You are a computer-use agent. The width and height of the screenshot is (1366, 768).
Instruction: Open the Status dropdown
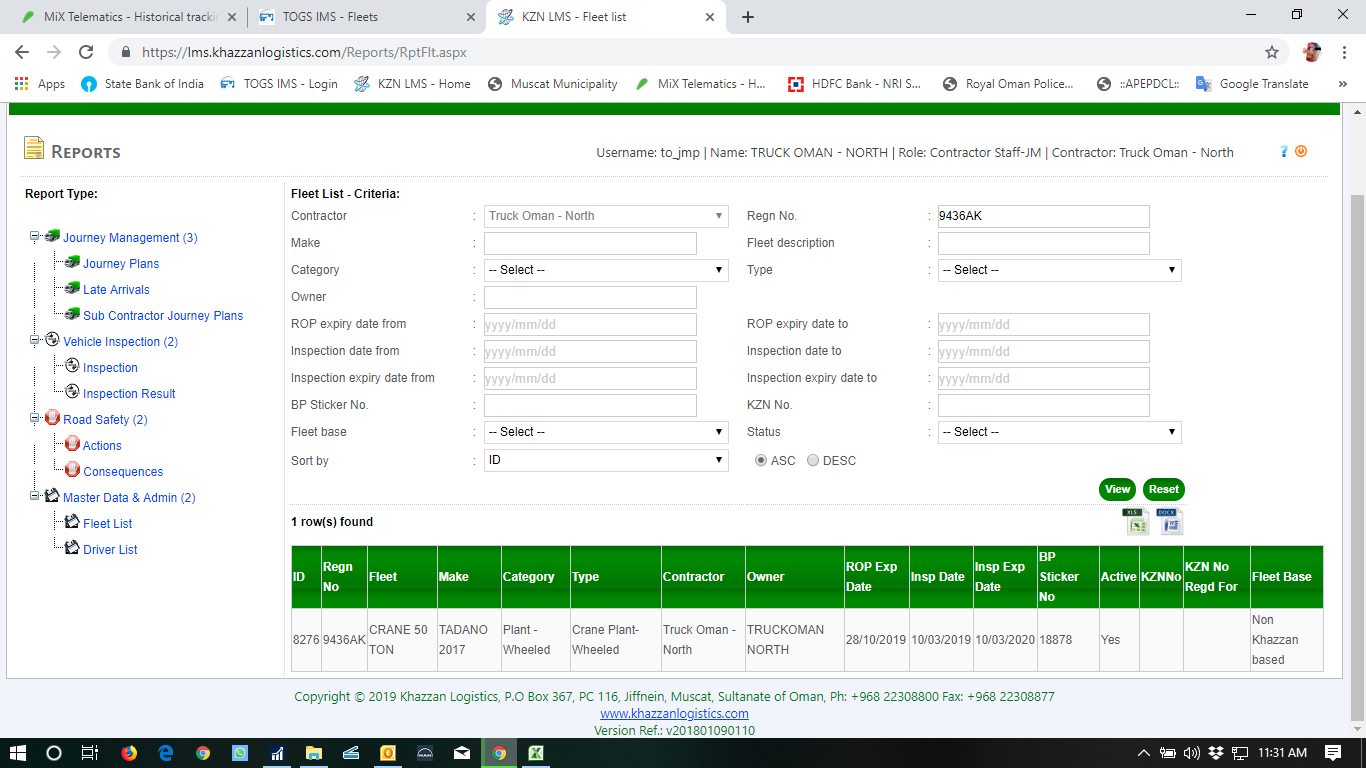[1059, 432]
